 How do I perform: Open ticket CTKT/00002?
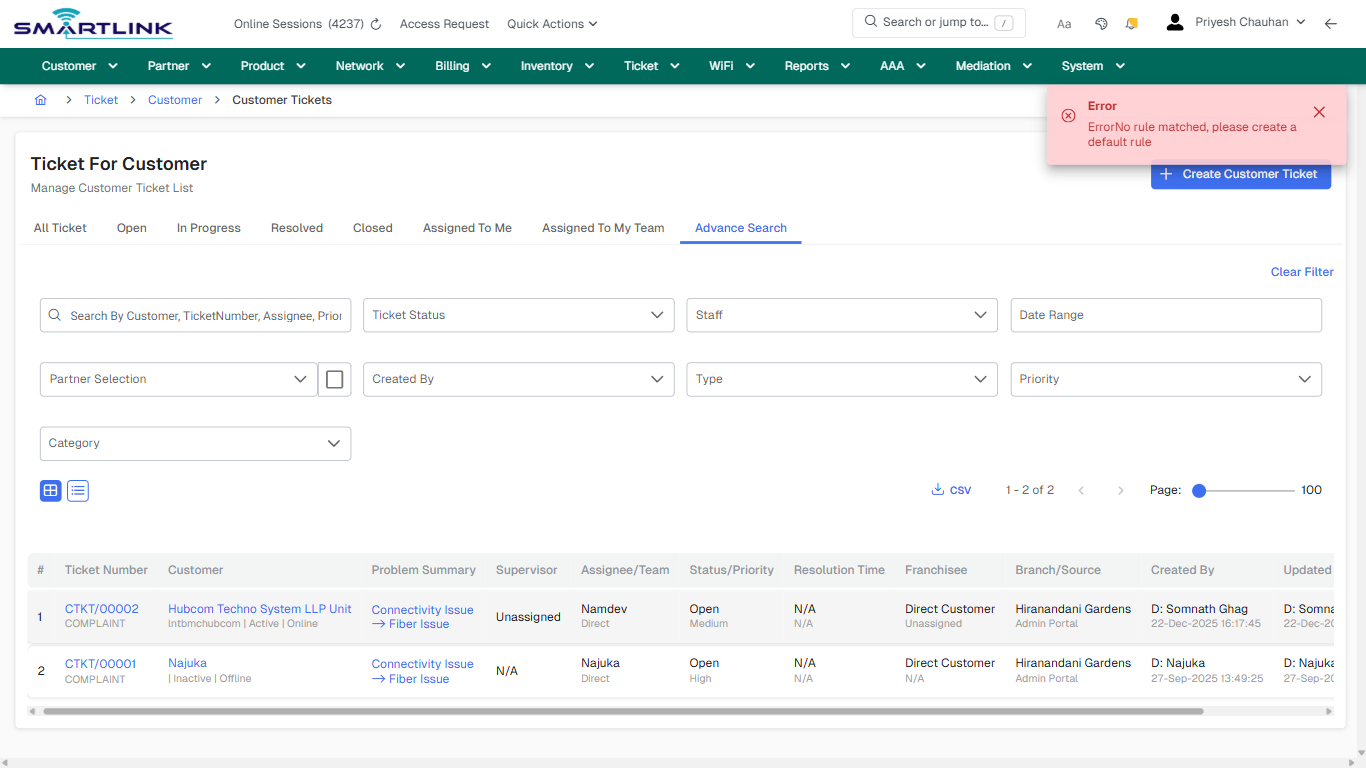[x=101, y=608]
